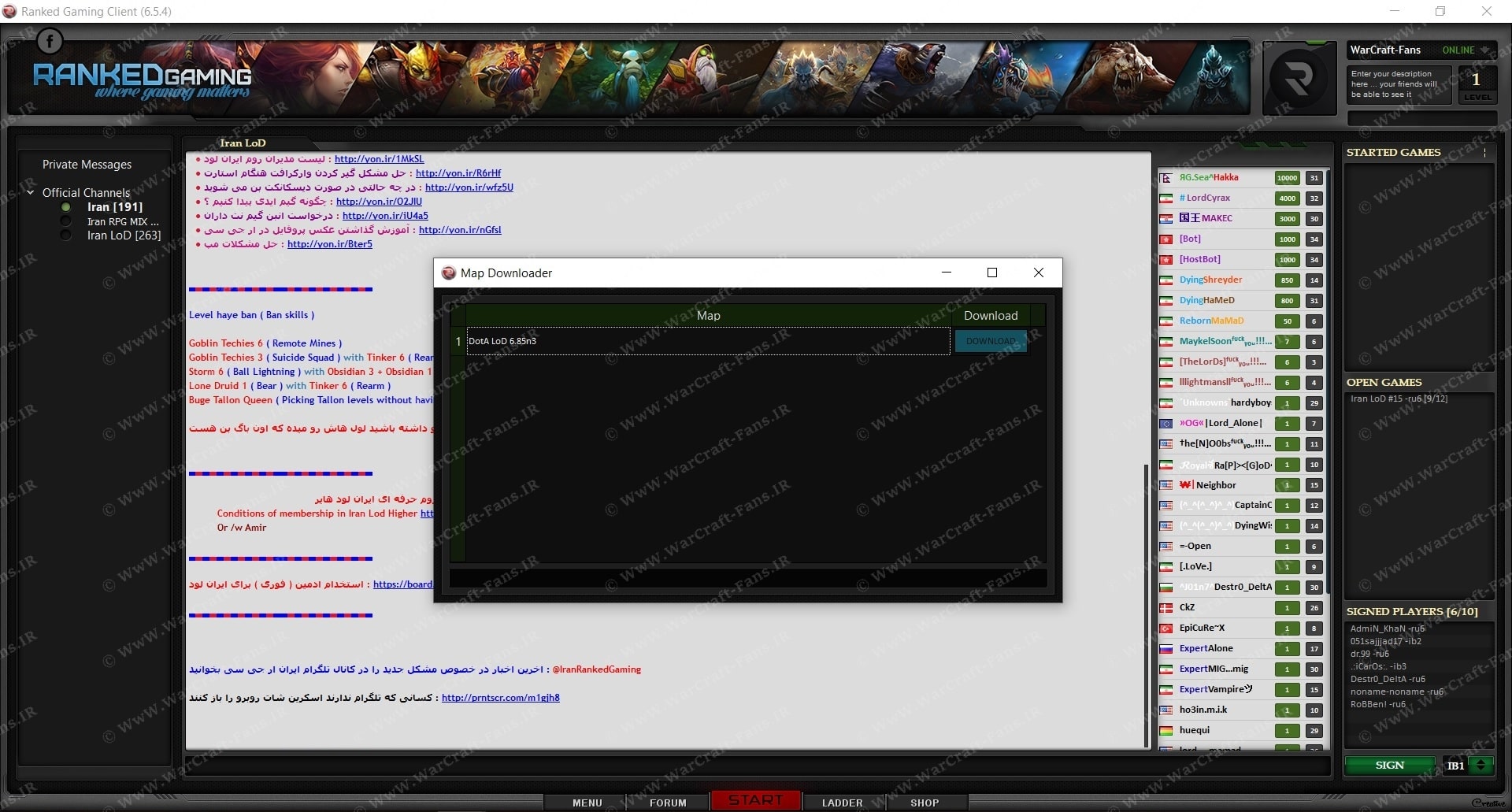
Task: Open the ONLINE status dropdown arrow
Action: pos(1485,50)
